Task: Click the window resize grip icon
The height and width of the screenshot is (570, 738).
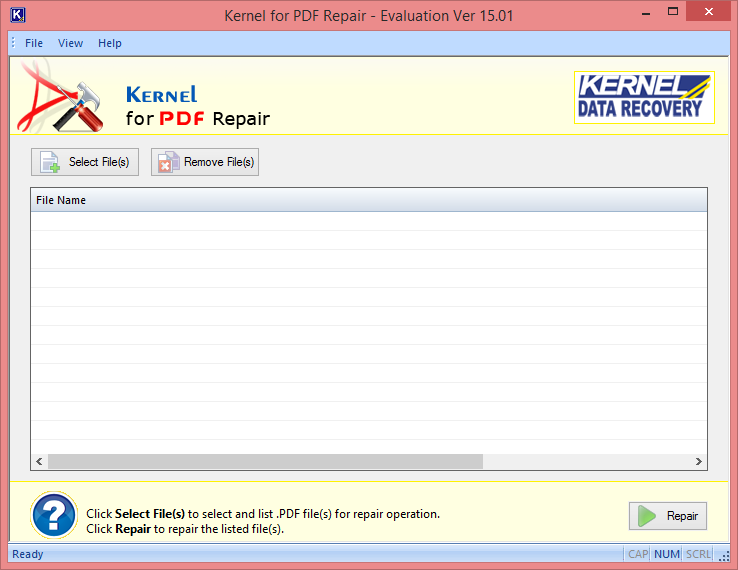Action: 724,556
